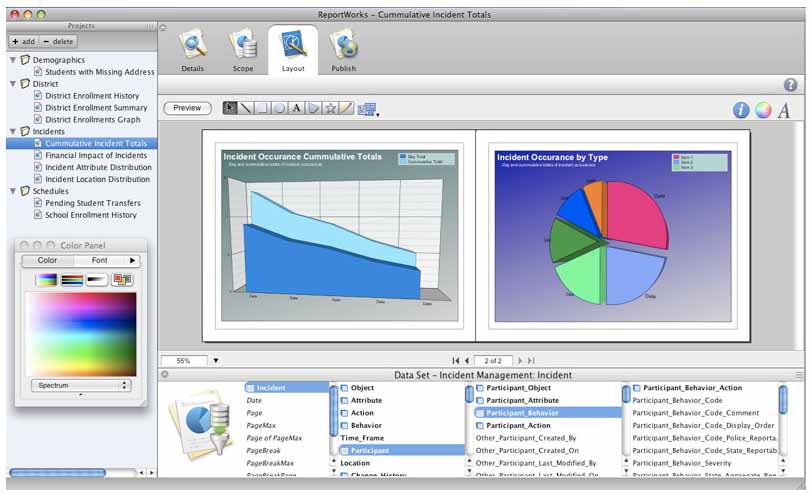Open District Enrollments Graph report
Image resolution: width=812 pixels, height=493 pixels.
pos(87,120)
